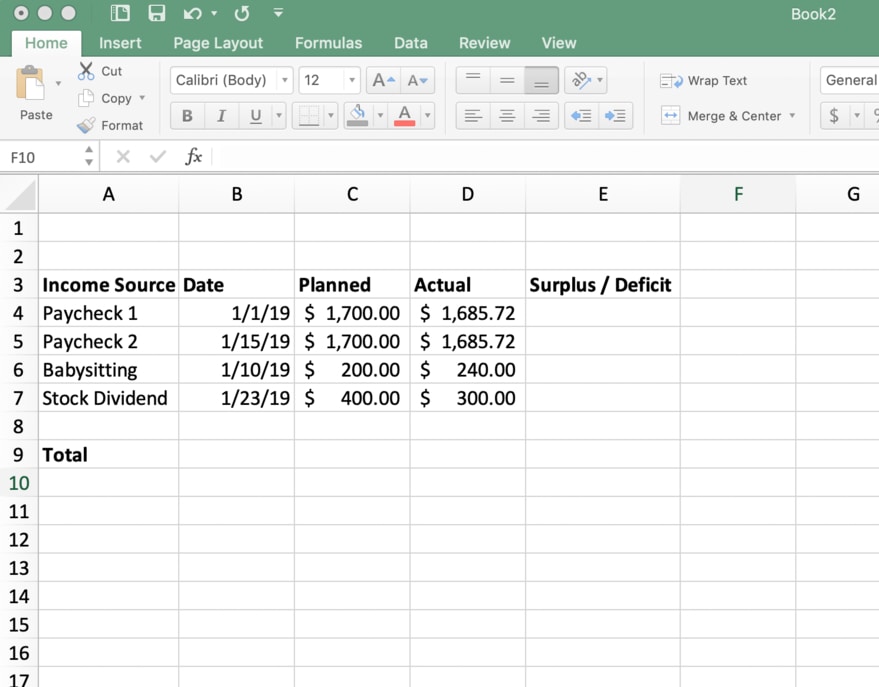The width and height of the screenshot is (879, 687).
Task: Click the Increase Indent icon
Action: 614,115
